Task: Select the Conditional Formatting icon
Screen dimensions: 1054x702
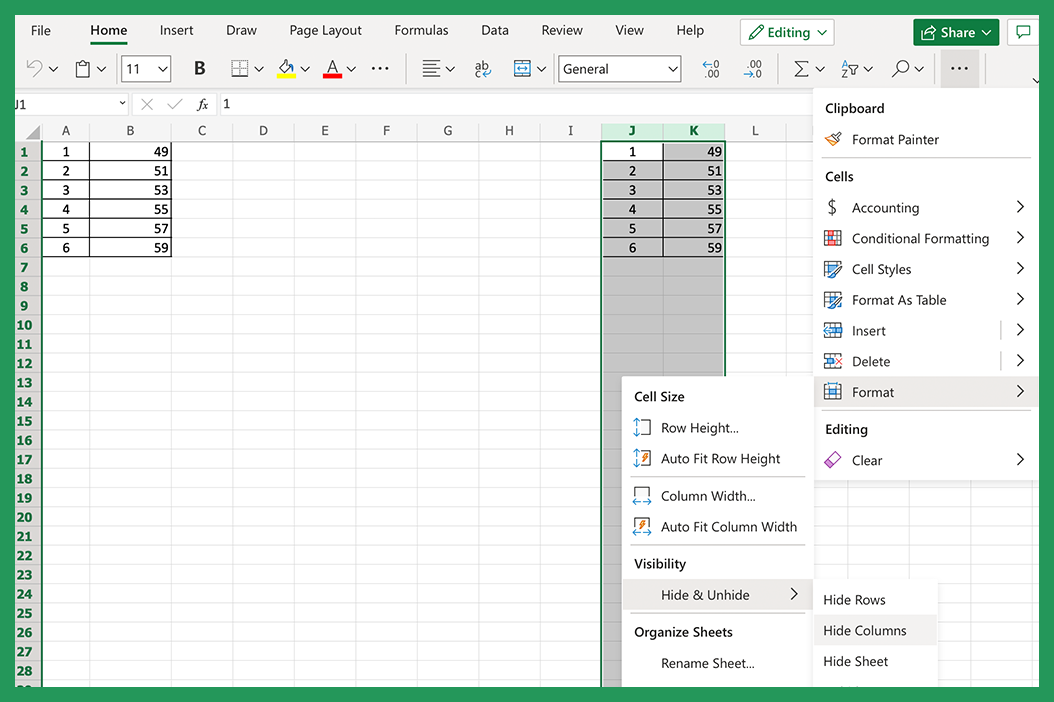Action: (833, 238)
